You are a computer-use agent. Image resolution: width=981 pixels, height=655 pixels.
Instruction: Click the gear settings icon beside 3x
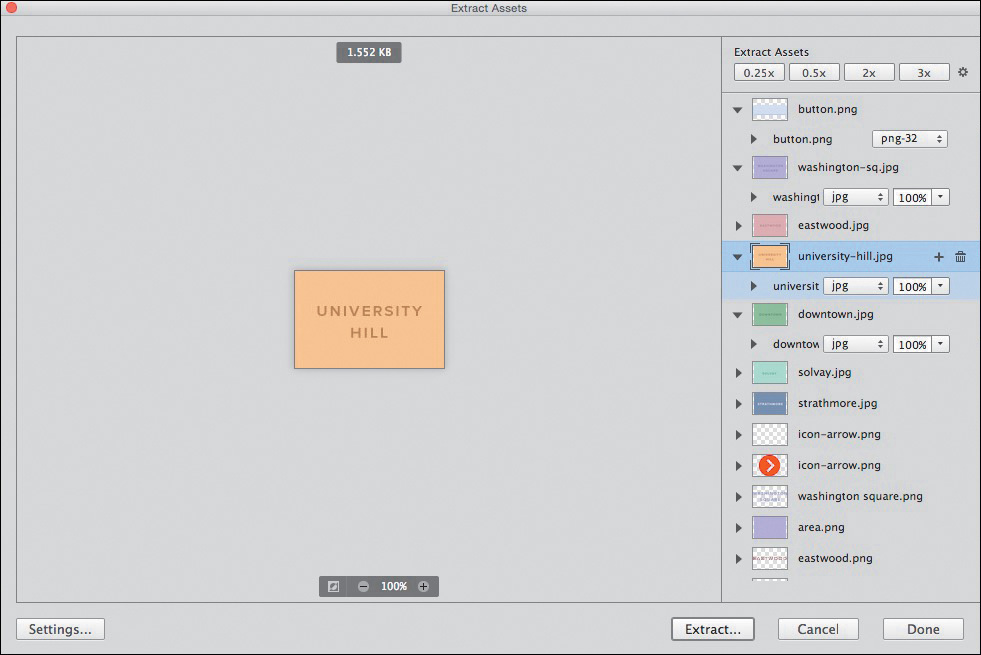(x=963, y=73)
